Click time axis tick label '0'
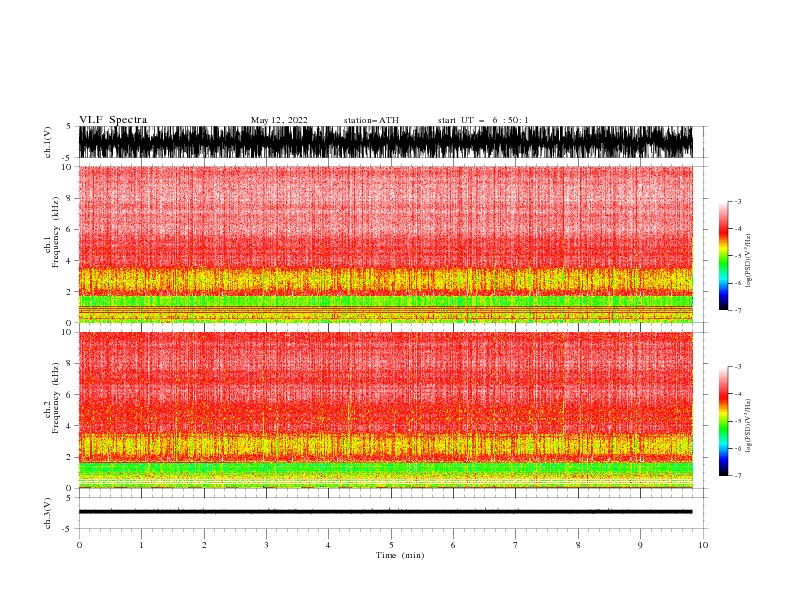Screen dimensions: 792x612 (79, 545)
